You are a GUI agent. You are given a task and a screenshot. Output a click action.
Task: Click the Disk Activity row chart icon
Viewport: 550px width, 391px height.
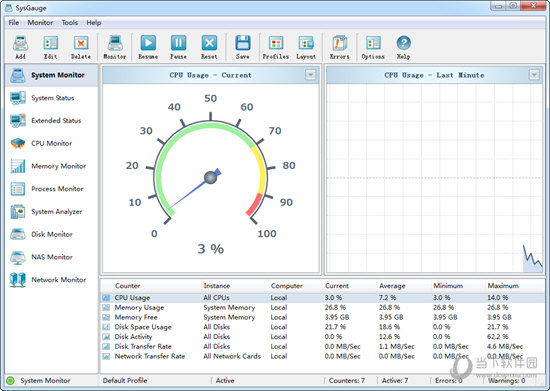tap(106, 337)
